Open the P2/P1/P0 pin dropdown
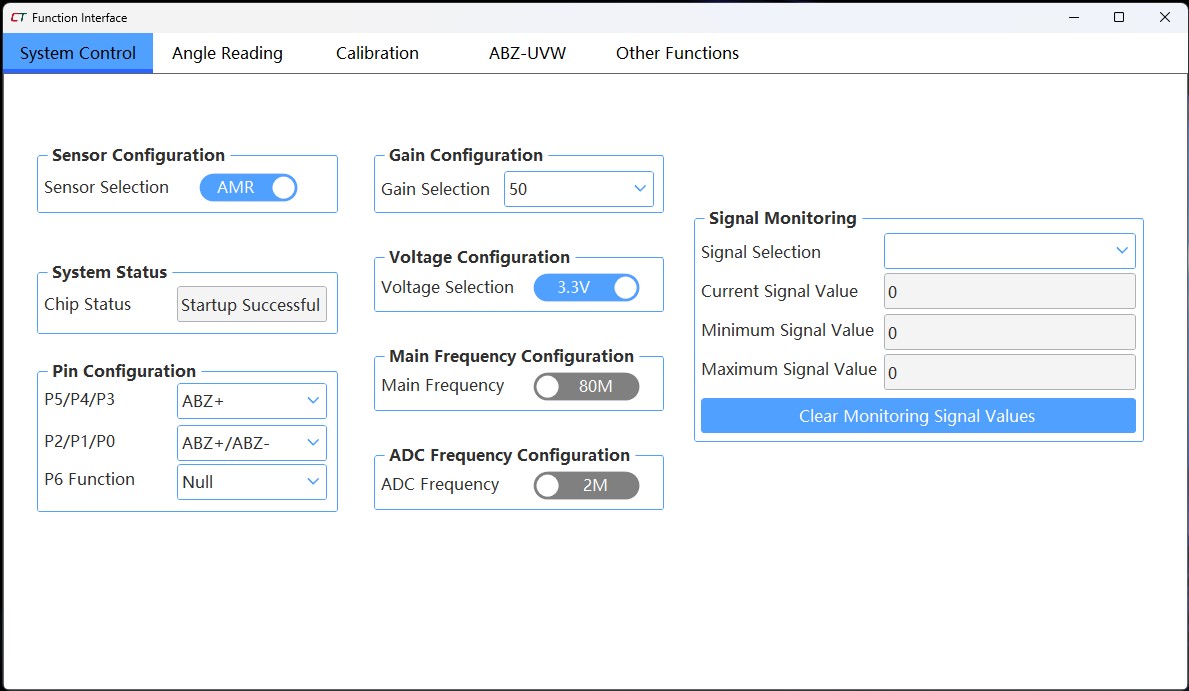Screen dimensions: 1189x691 pyautogui.click(x=251, y=442)
